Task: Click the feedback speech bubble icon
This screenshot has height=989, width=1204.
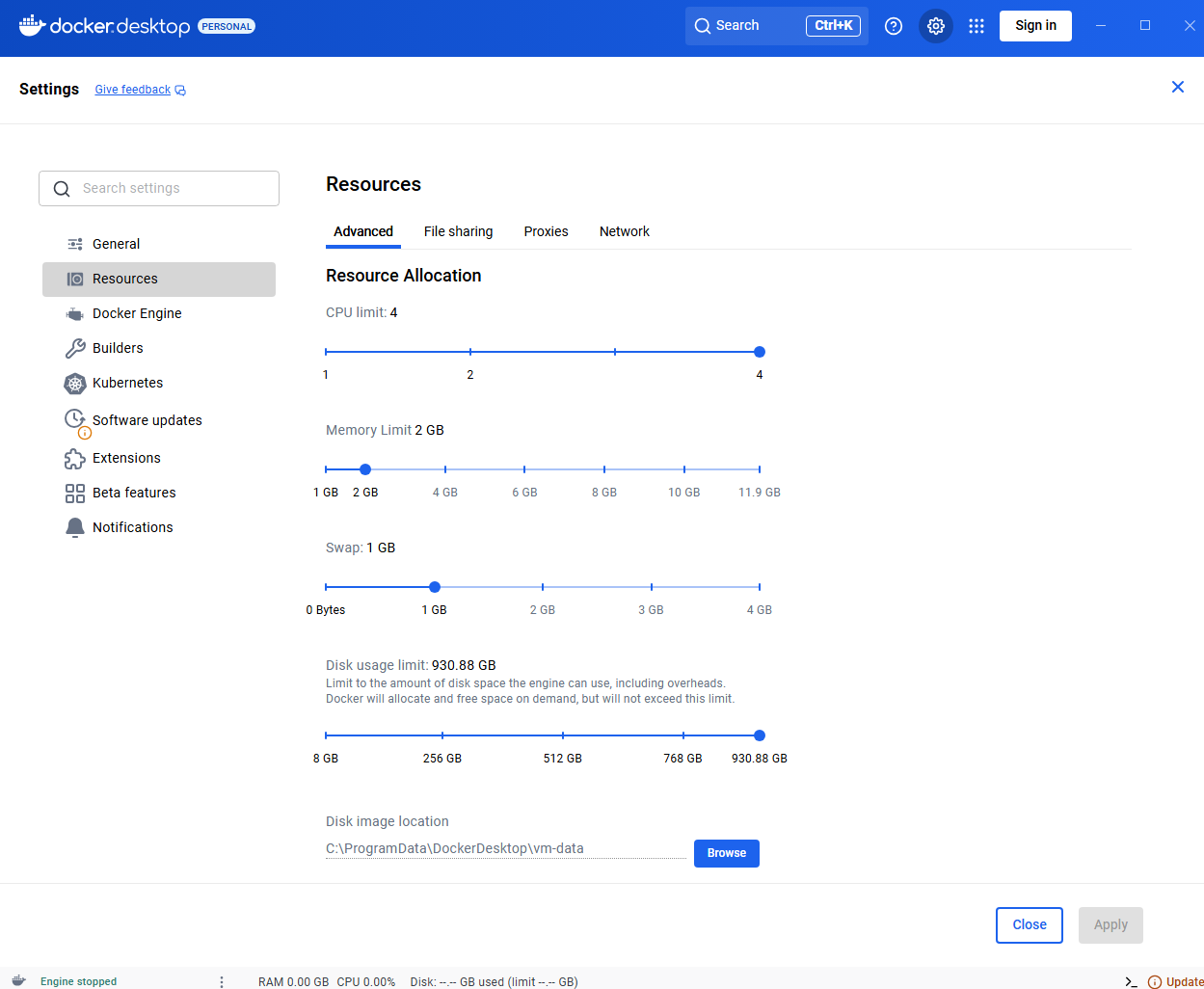Action: point(180,91)
